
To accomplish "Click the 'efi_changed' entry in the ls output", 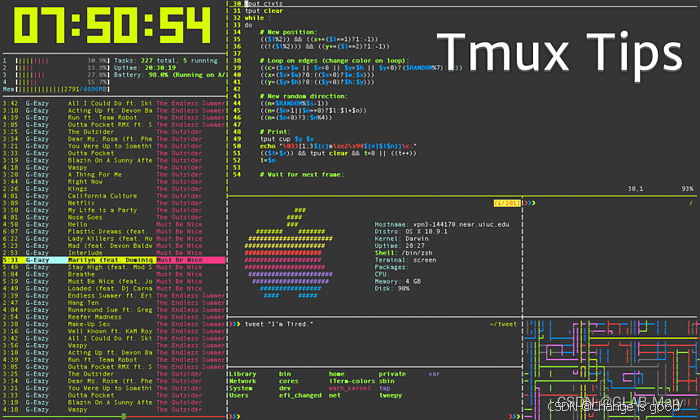I will (300, 395).
